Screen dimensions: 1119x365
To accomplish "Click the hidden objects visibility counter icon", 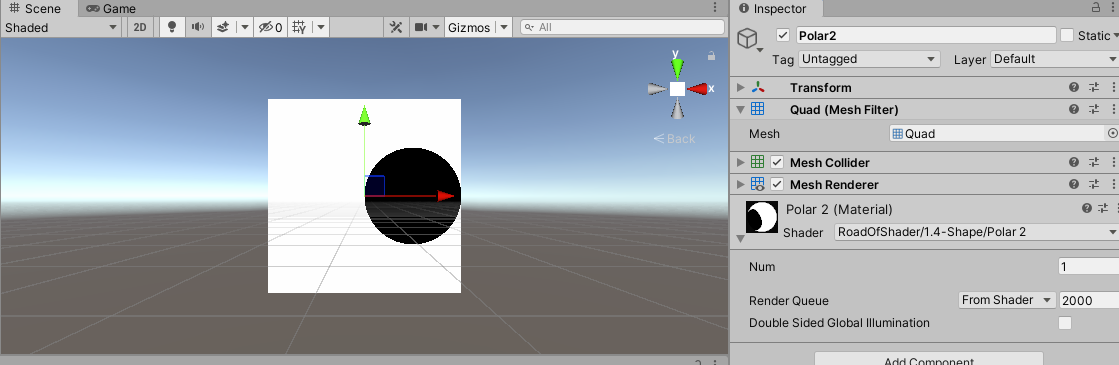I will click(270, 27).
